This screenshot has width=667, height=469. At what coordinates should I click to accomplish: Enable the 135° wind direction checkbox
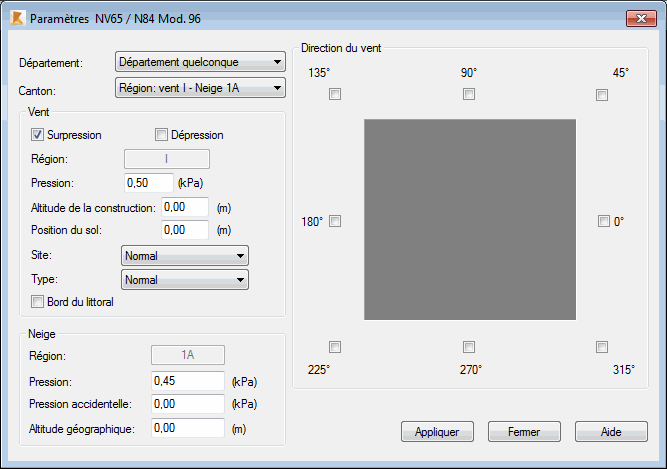pos(335,94)
